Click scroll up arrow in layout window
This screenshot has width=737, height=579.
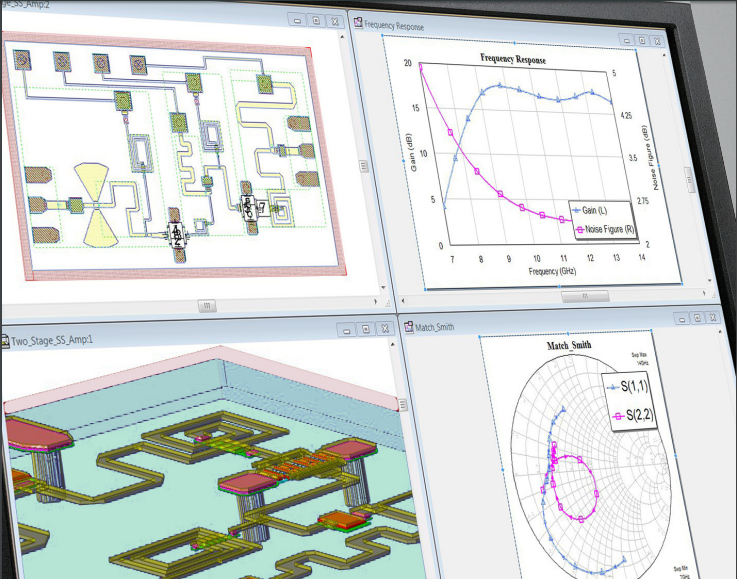click(x=343, y=36)
